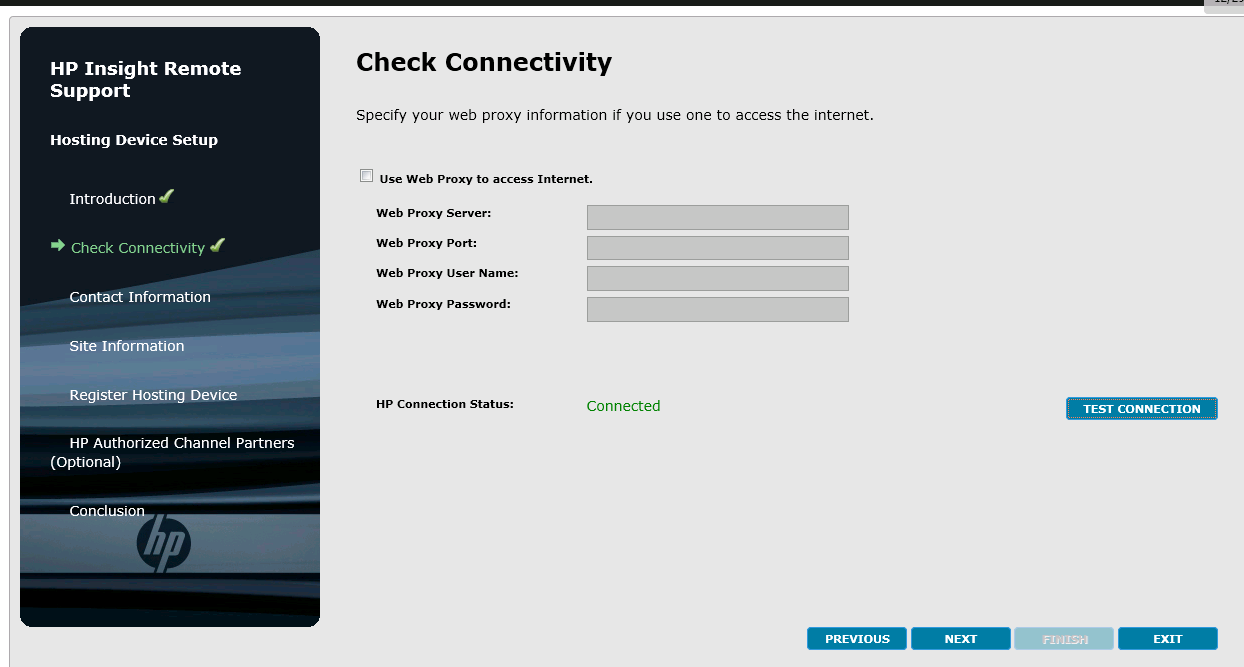Click the Previous button
Viewport: 1244px width, 667px height.
point(857,639)
